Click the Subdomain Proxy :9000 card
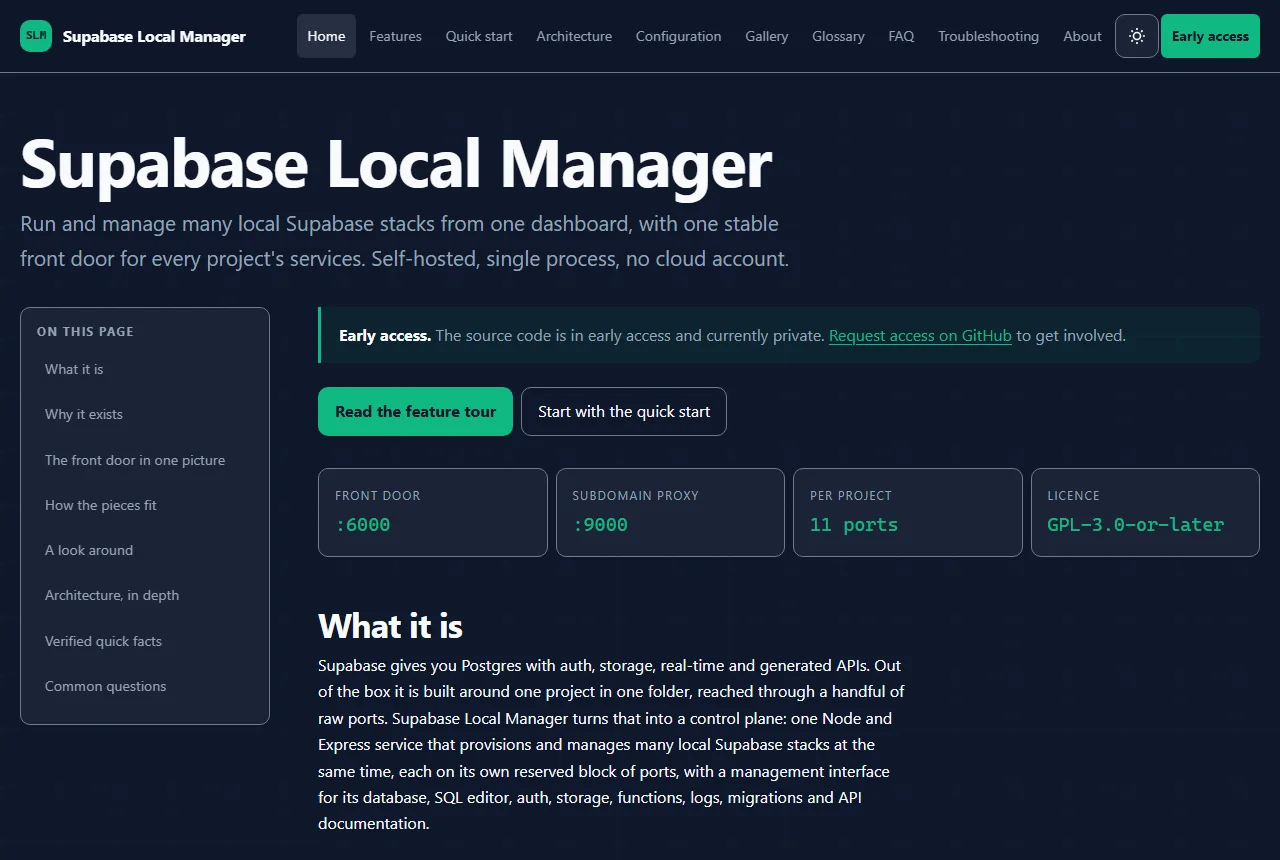Screen dimensions: 1280x860 click(x=670, y=512)
